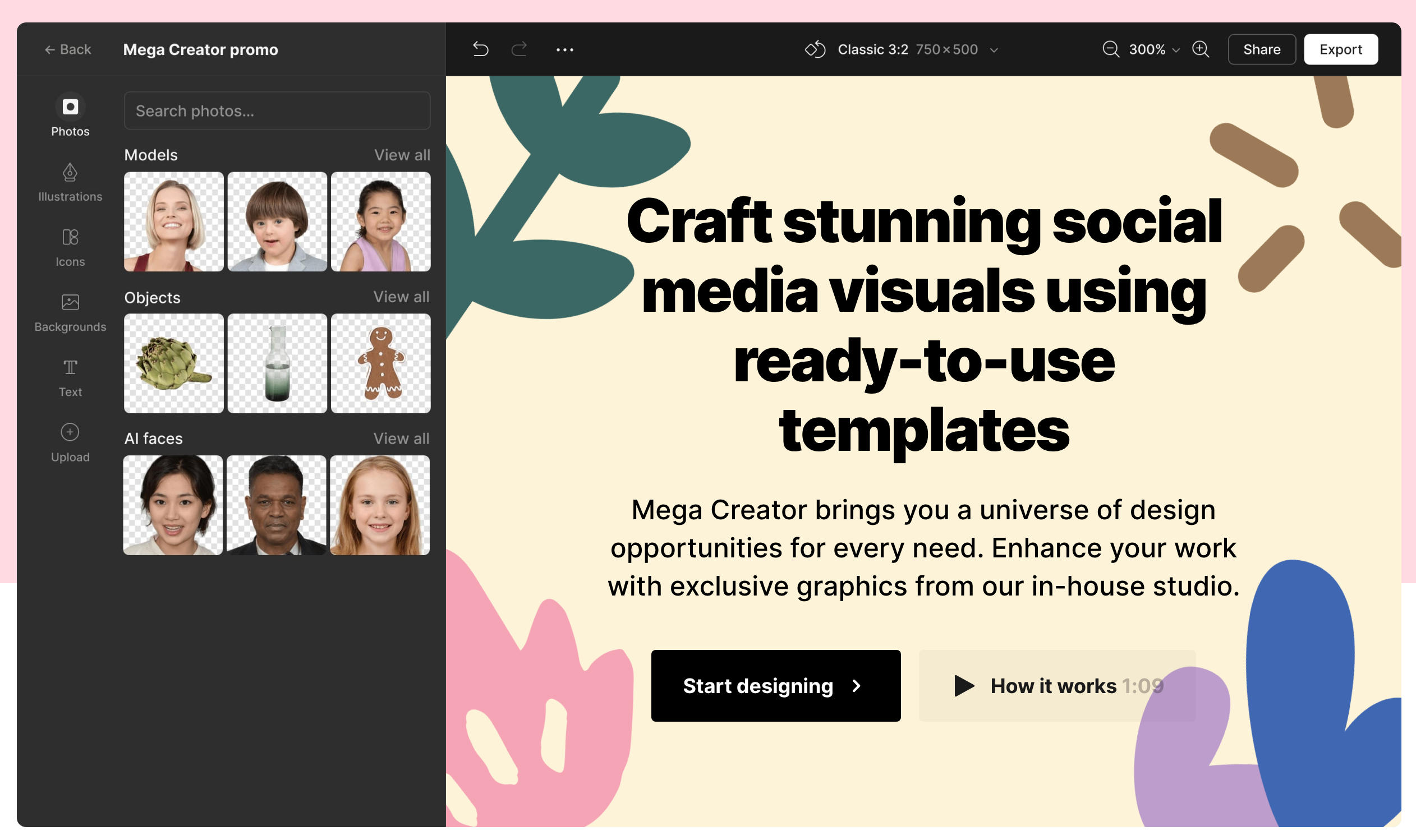The height and width of the screenshot is (840, 1416).
Task: Click the redo arrow icon
Action: click(519, 49)
